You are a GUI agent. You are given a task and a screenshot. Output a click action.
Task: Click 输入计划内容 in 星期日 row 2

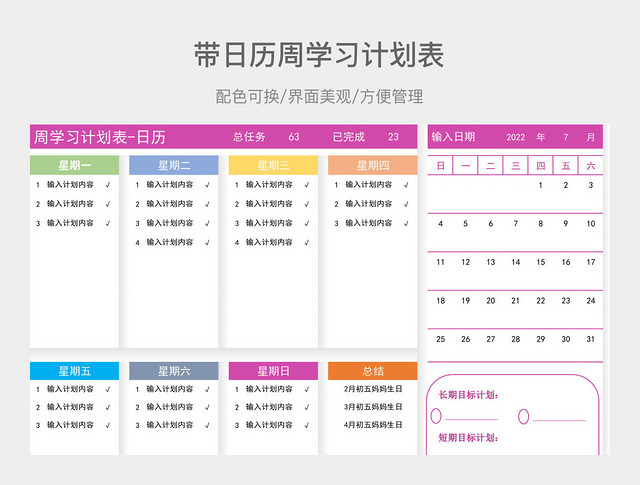pos(269,407)
